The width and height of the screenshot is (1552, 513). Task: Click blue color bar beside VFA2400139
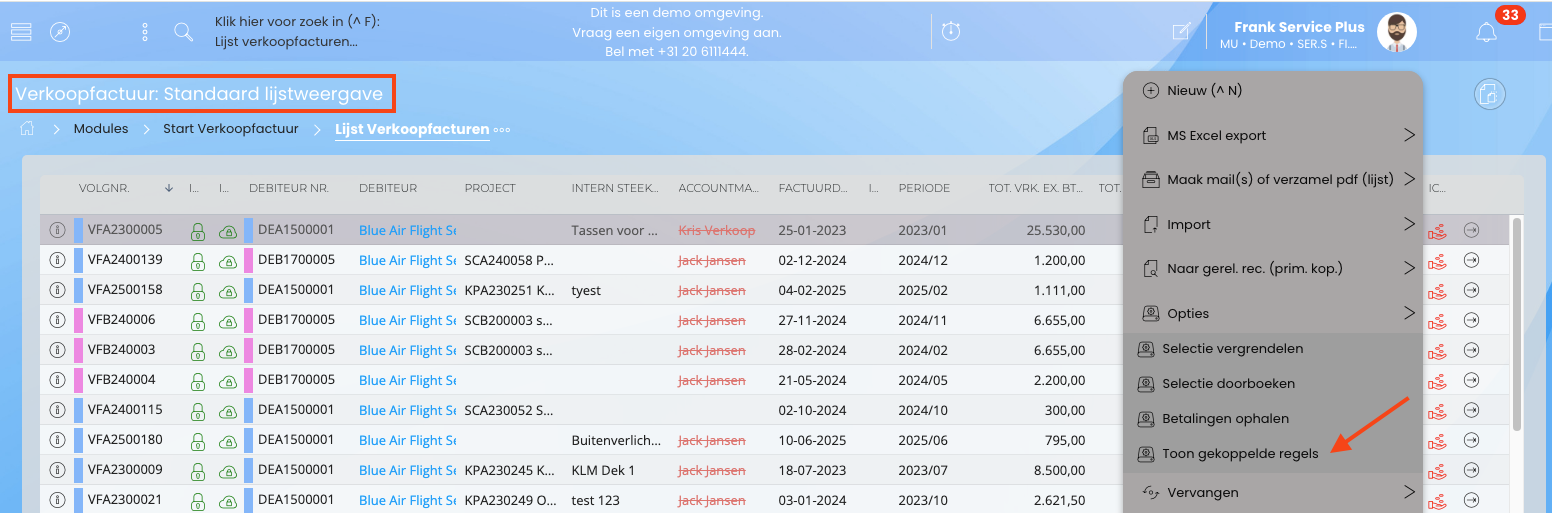tap(78, 260)
